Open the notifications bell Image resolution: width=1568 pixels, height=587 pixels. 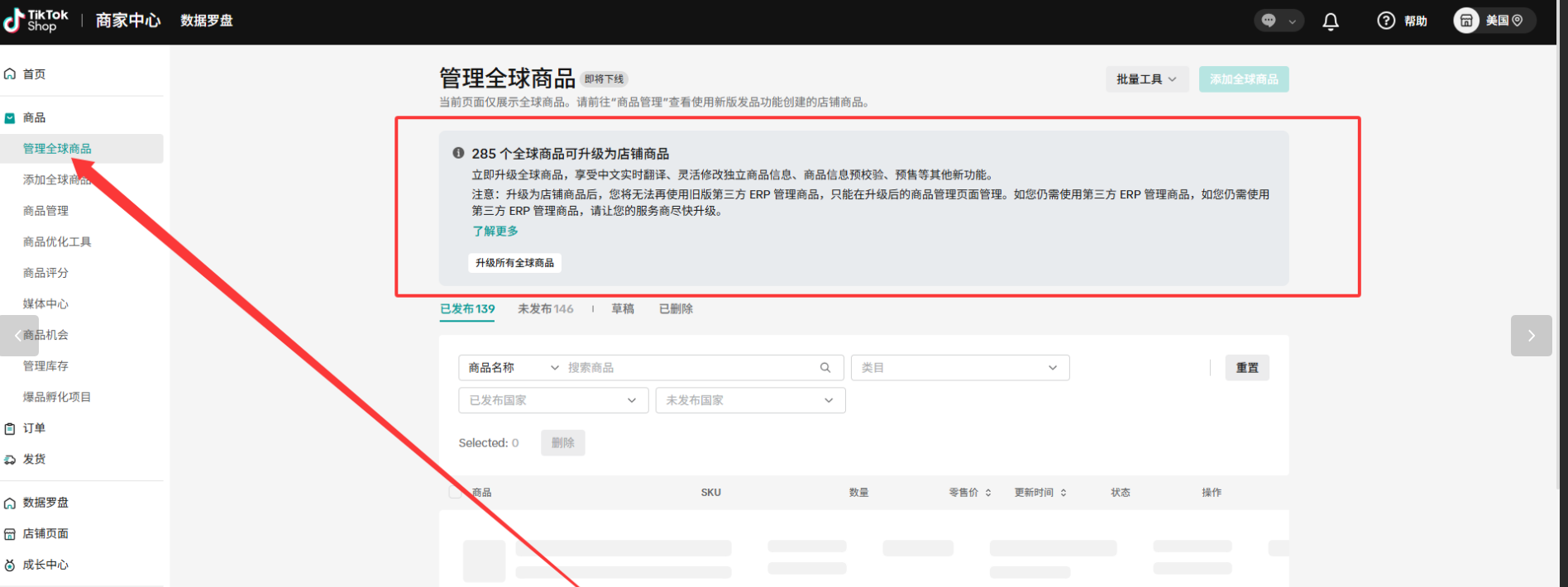click(1331, 21)
